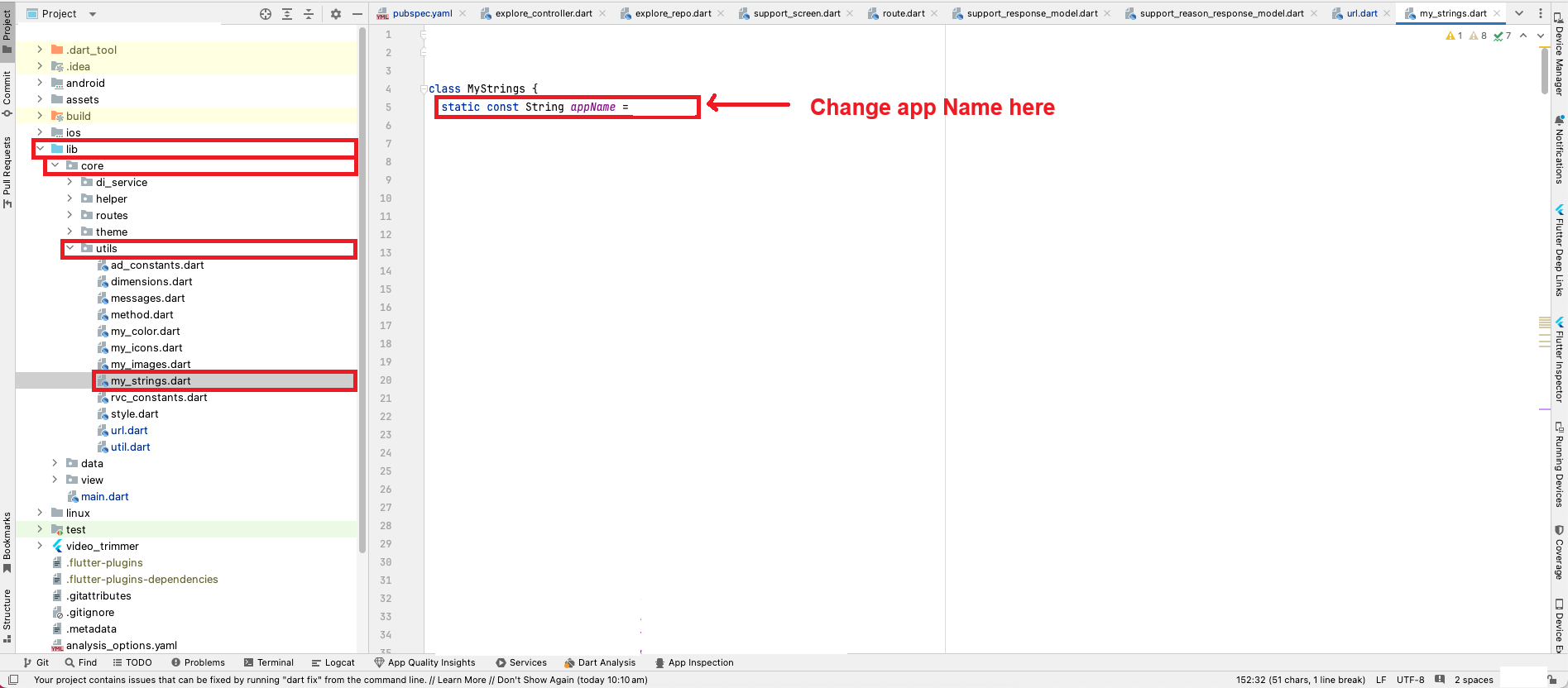Close the pubspec.yaml editor tab
This screenshot has height=688, width=1568.
[463, 13]
